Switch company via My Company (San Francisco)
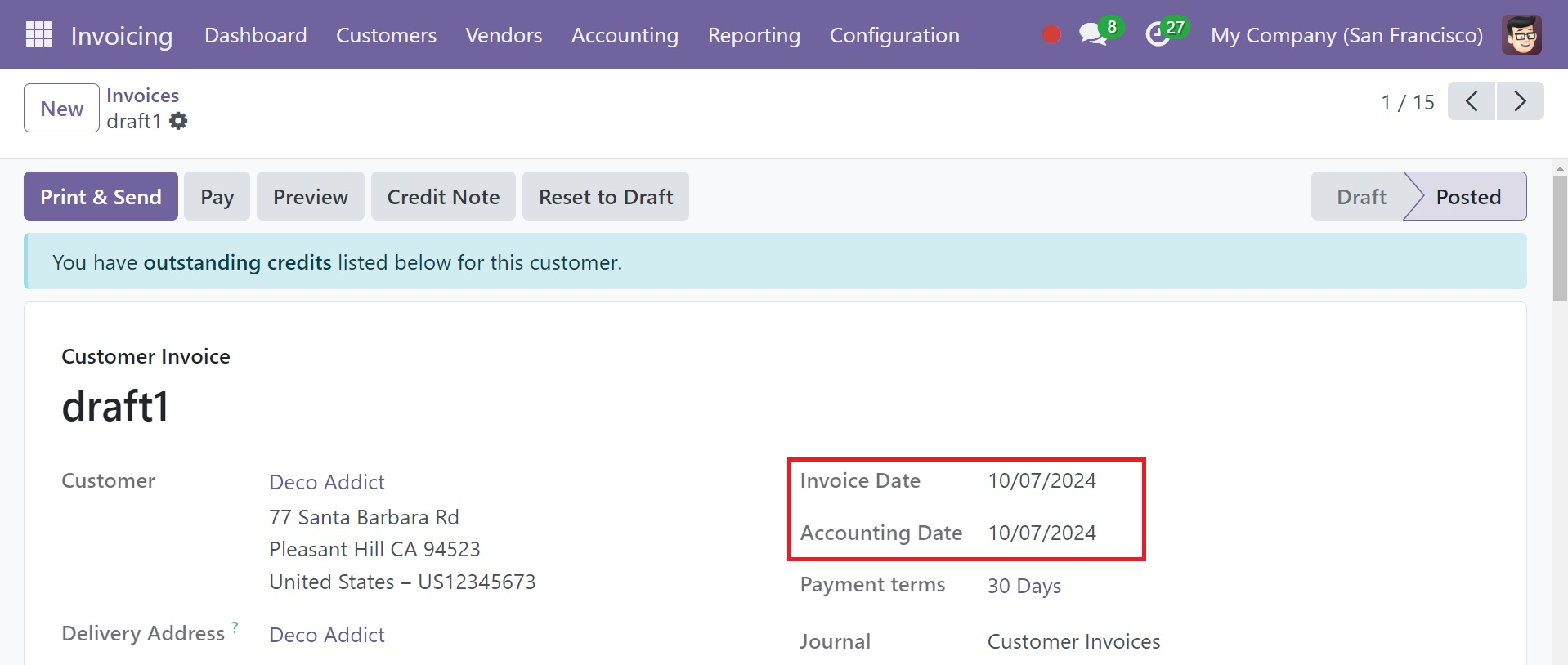The width and height of the screenshot is (1568, 665). point(1346,35)
